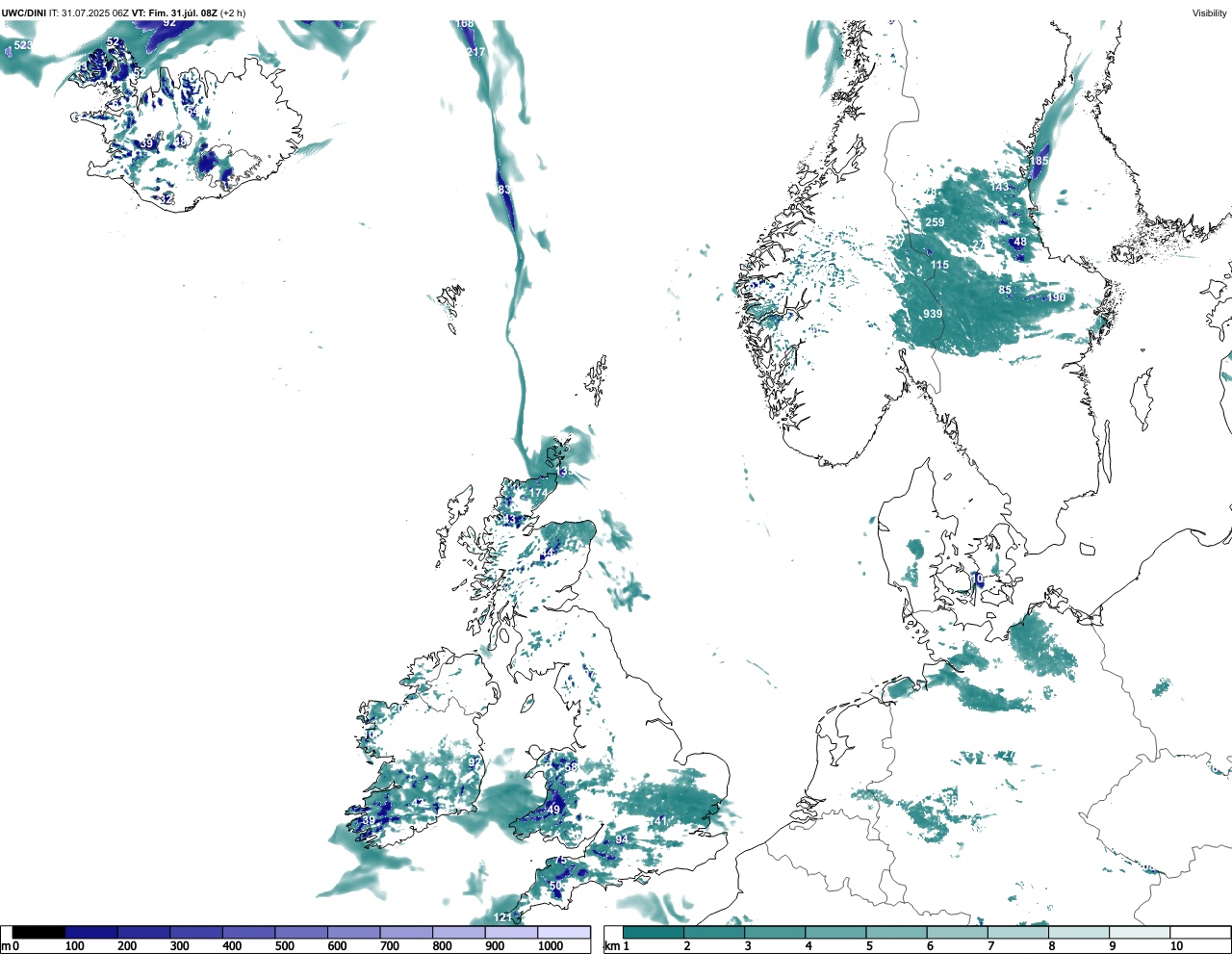Click the black 0–100 m legend swatch

[x=38, y=932]
